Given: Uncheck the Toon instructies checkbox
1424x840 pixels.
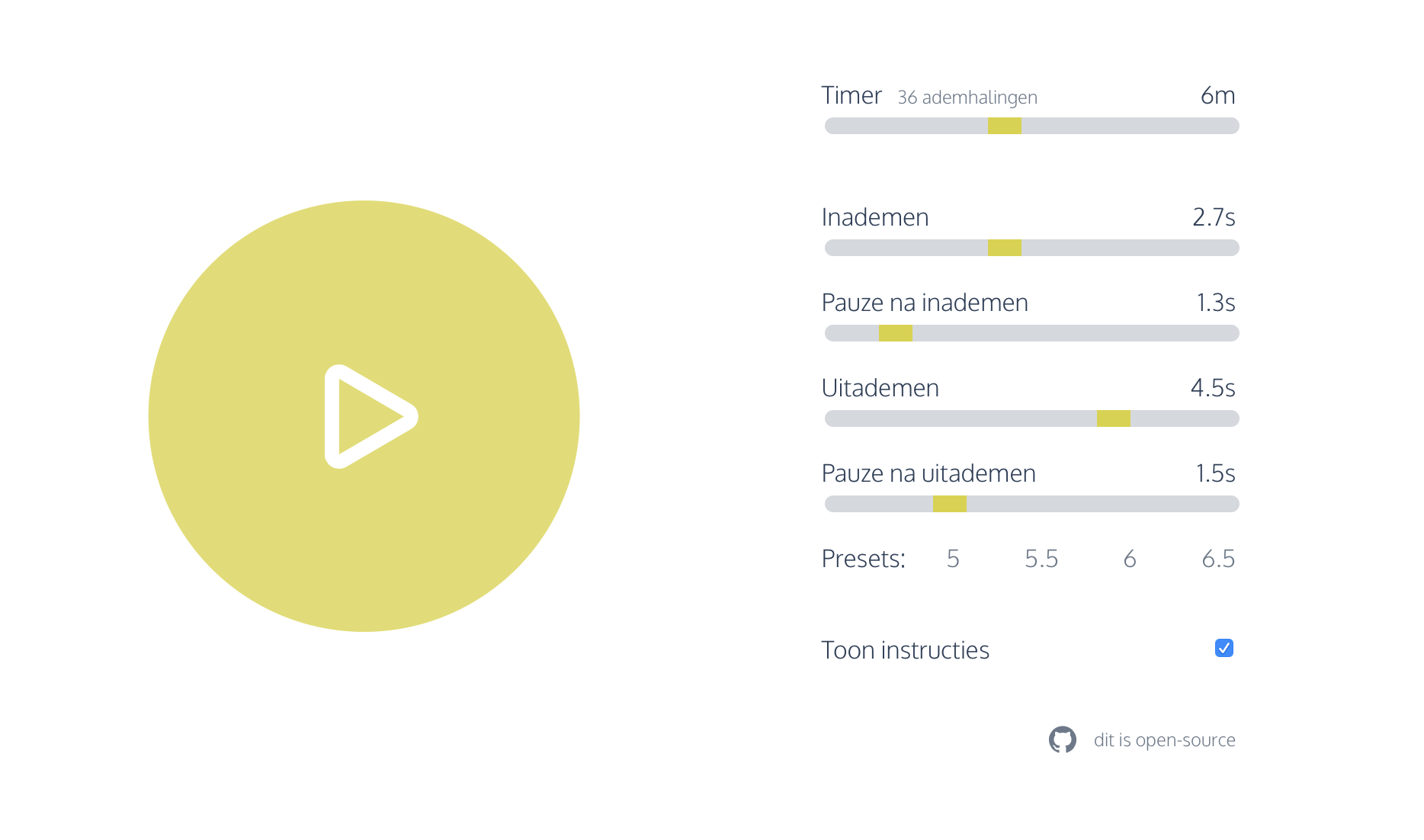Looking at the screenshot, I should click(x=1224, y=648).
